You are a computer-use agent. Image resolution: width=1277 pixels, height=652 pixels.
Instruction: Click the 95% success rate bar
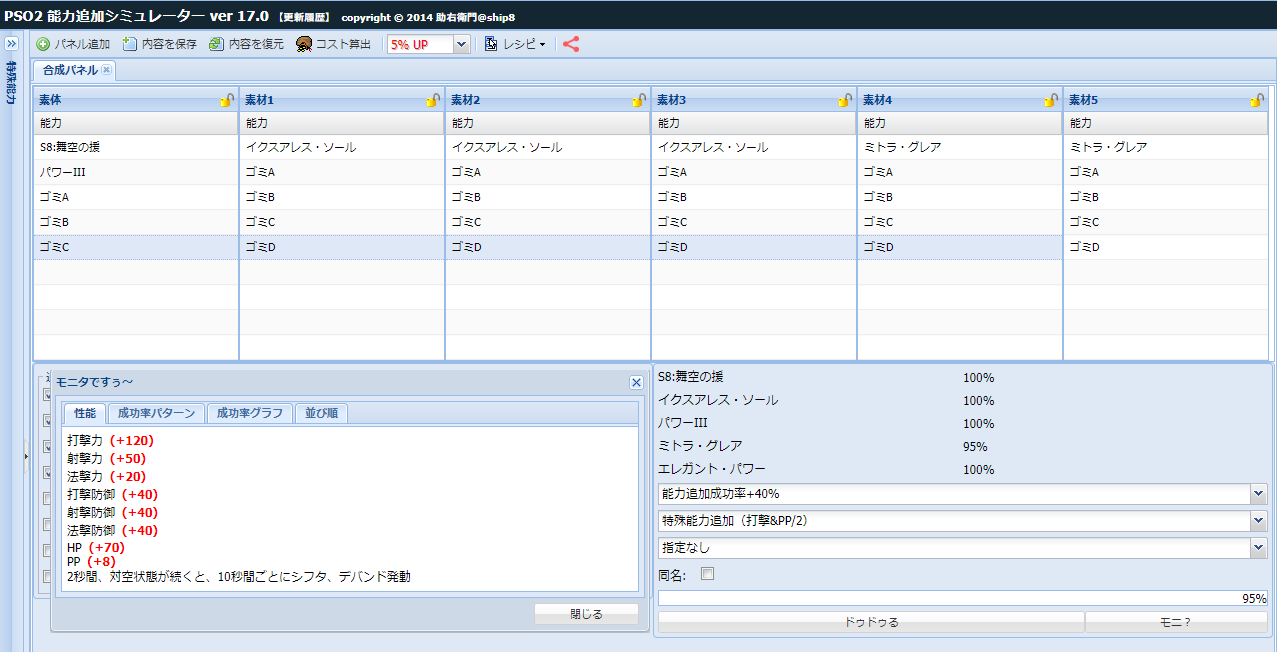[x=963, y=598]
